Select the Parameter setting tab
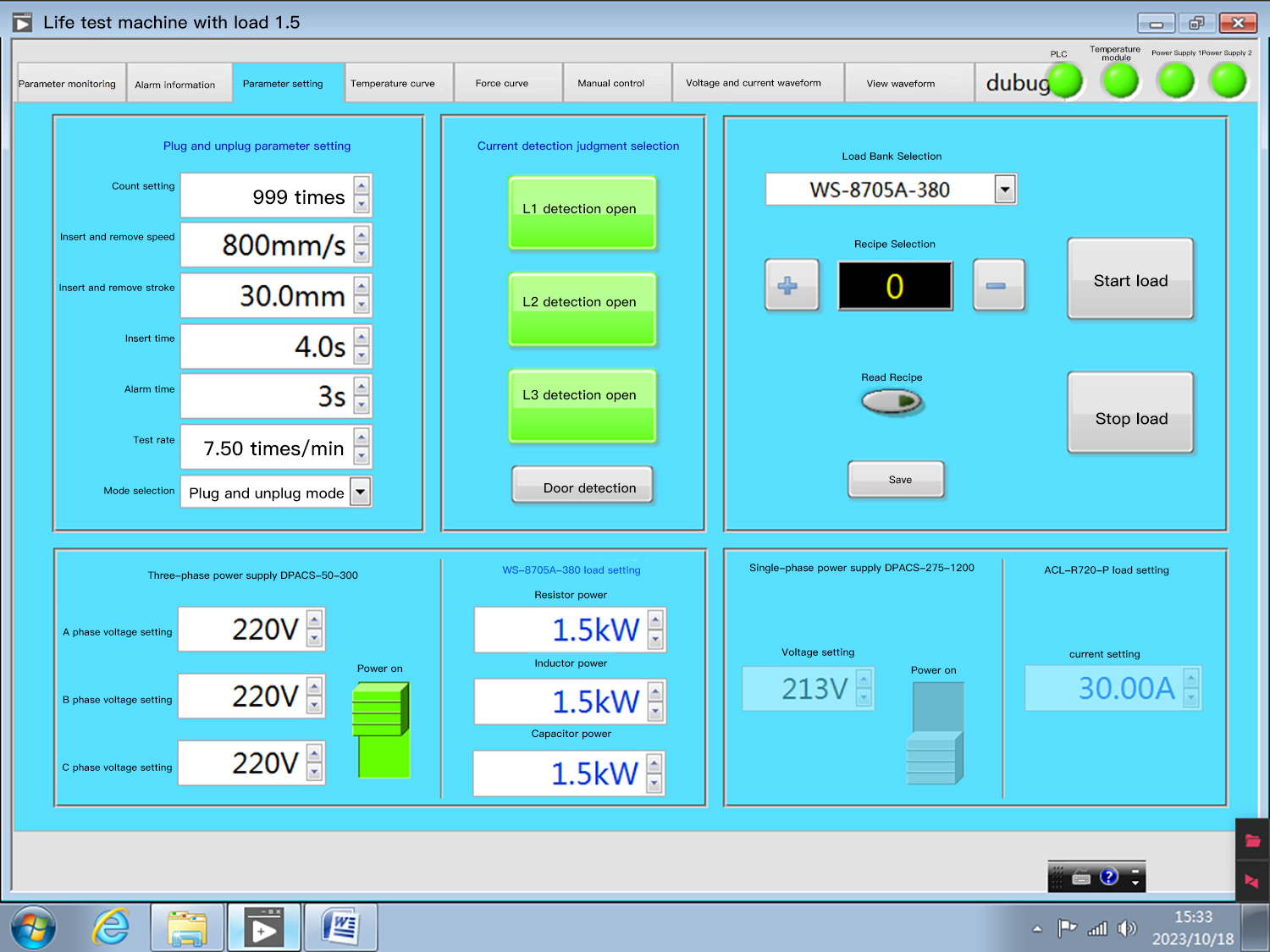1270x952 pixels. tap(288, 83)
